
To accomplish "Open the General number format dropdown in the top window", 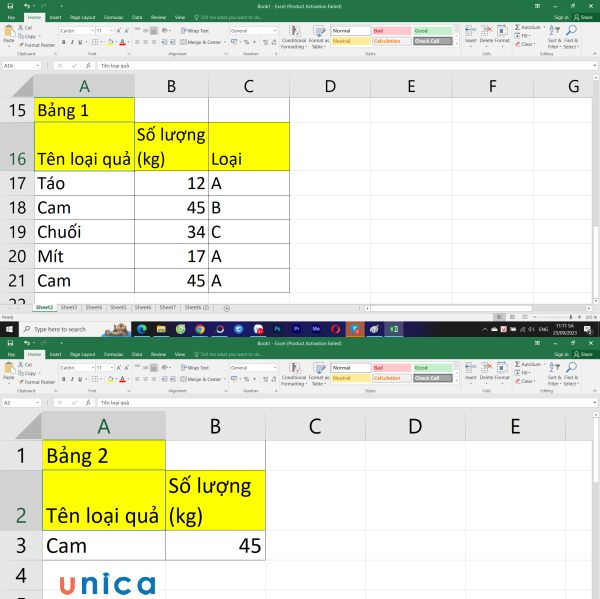I will pyautogui.click(x=275, y=31).
